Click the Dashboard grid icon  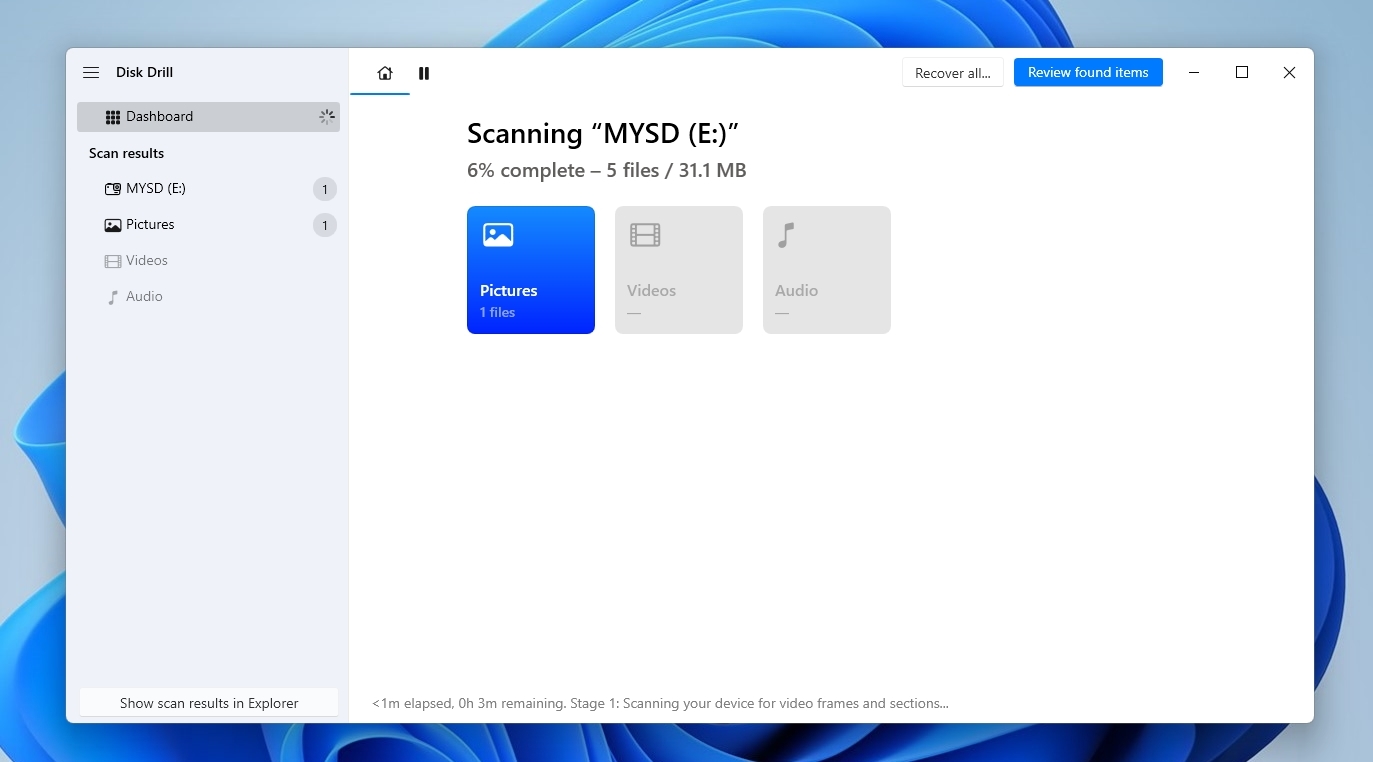(x=111, y=116)
